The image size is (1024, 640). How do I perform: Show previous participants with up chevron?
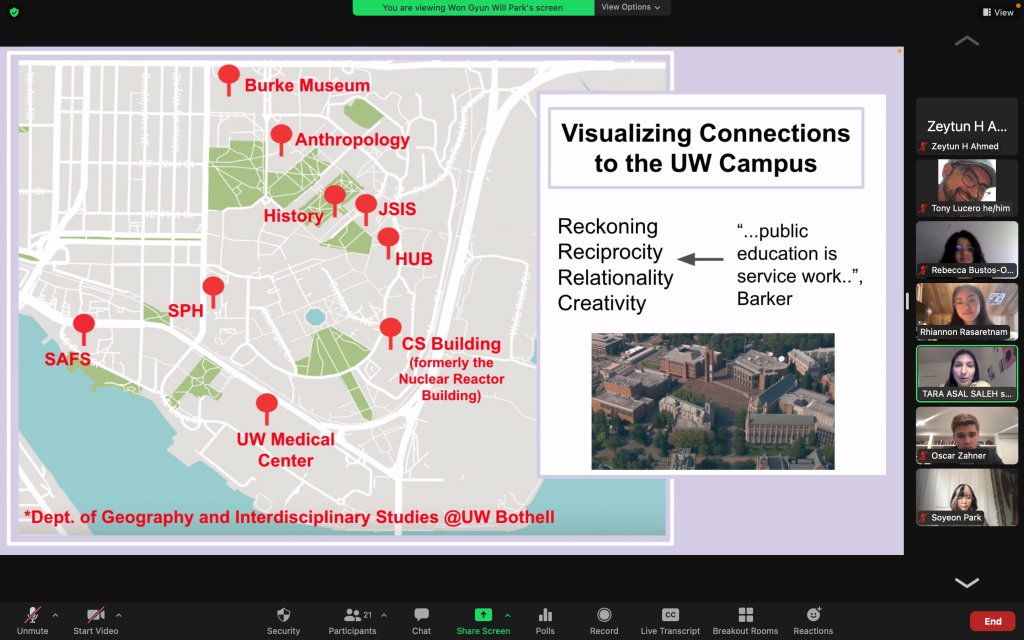pos(967,41)
